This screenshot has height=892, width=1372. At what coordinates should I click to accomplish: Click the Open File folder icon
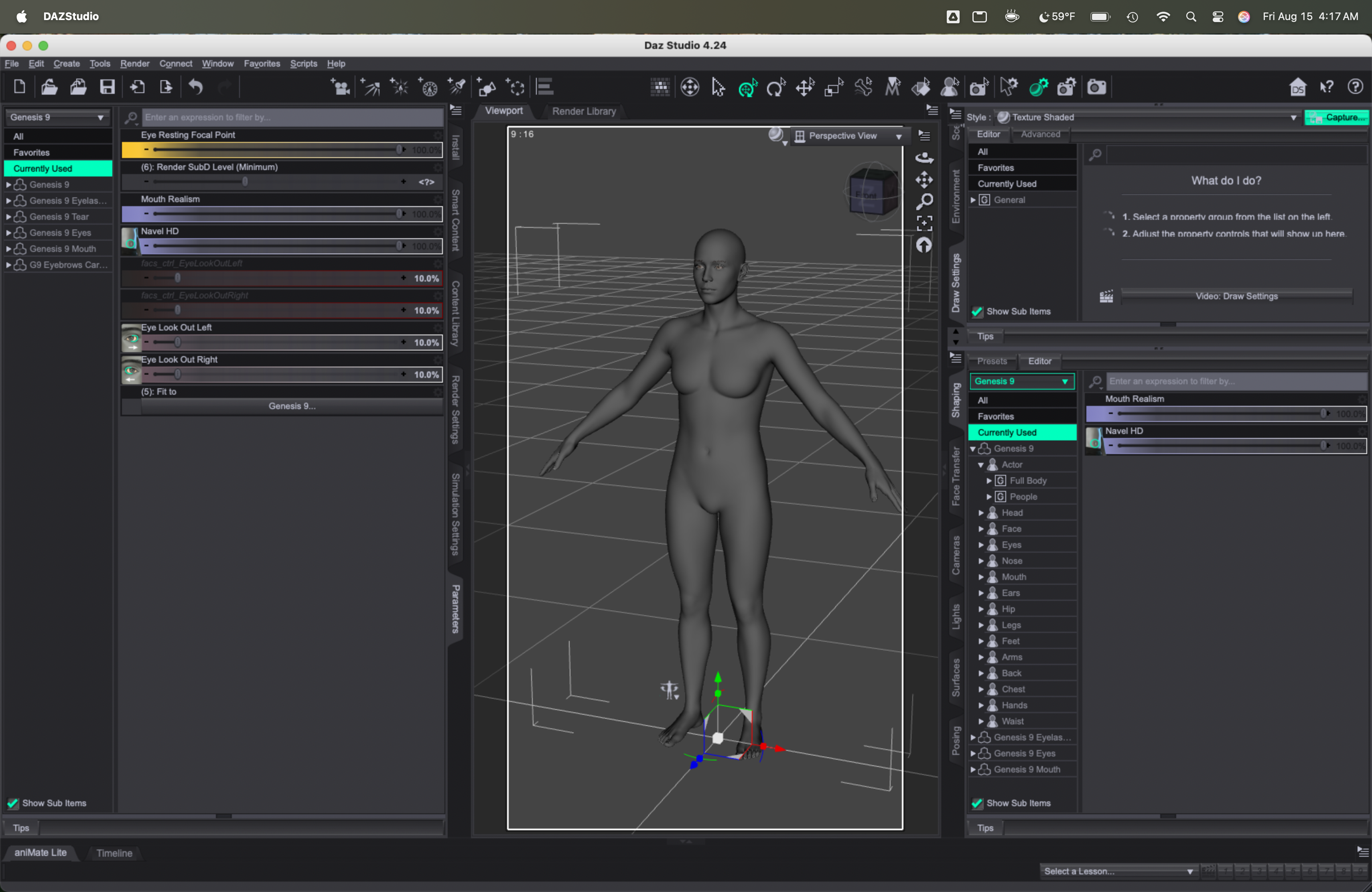[x=49, y=87]
